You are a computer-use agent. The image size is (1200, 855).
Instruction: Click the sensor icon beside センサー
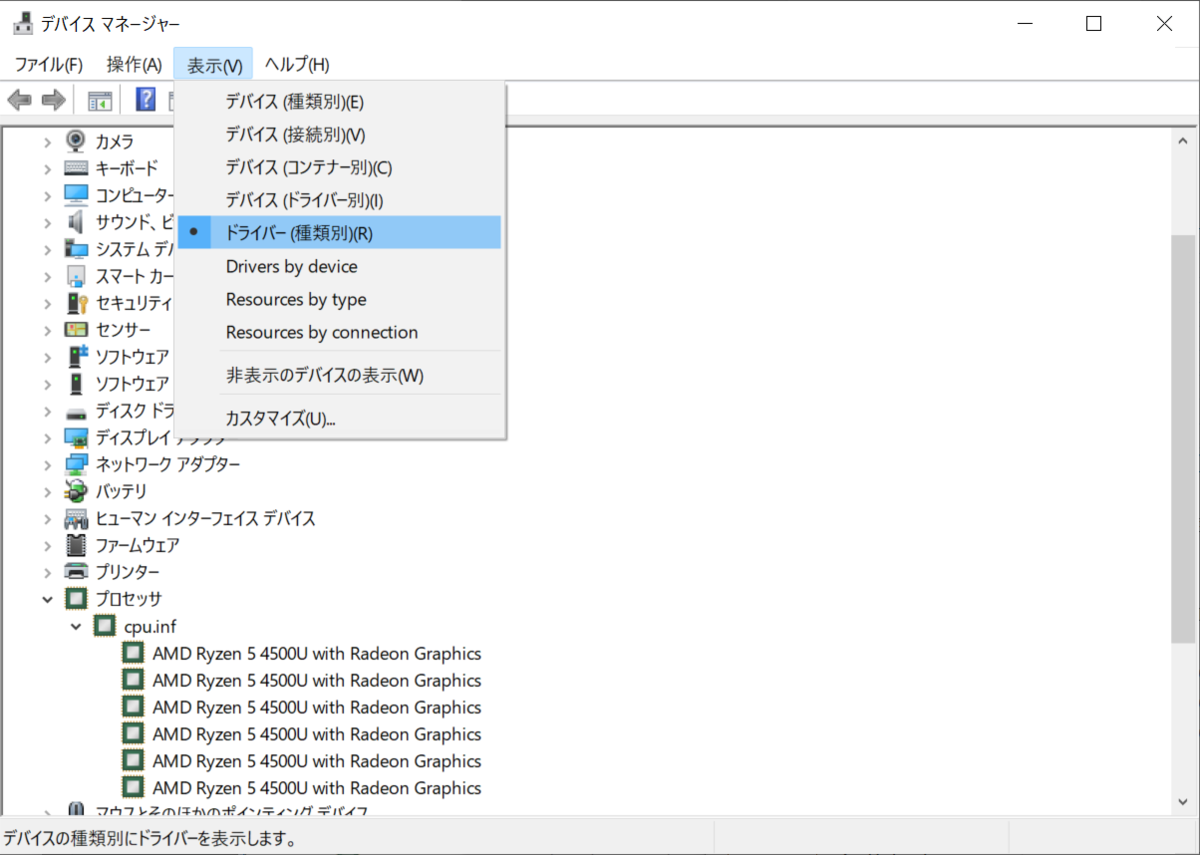(x=76, y=329)
